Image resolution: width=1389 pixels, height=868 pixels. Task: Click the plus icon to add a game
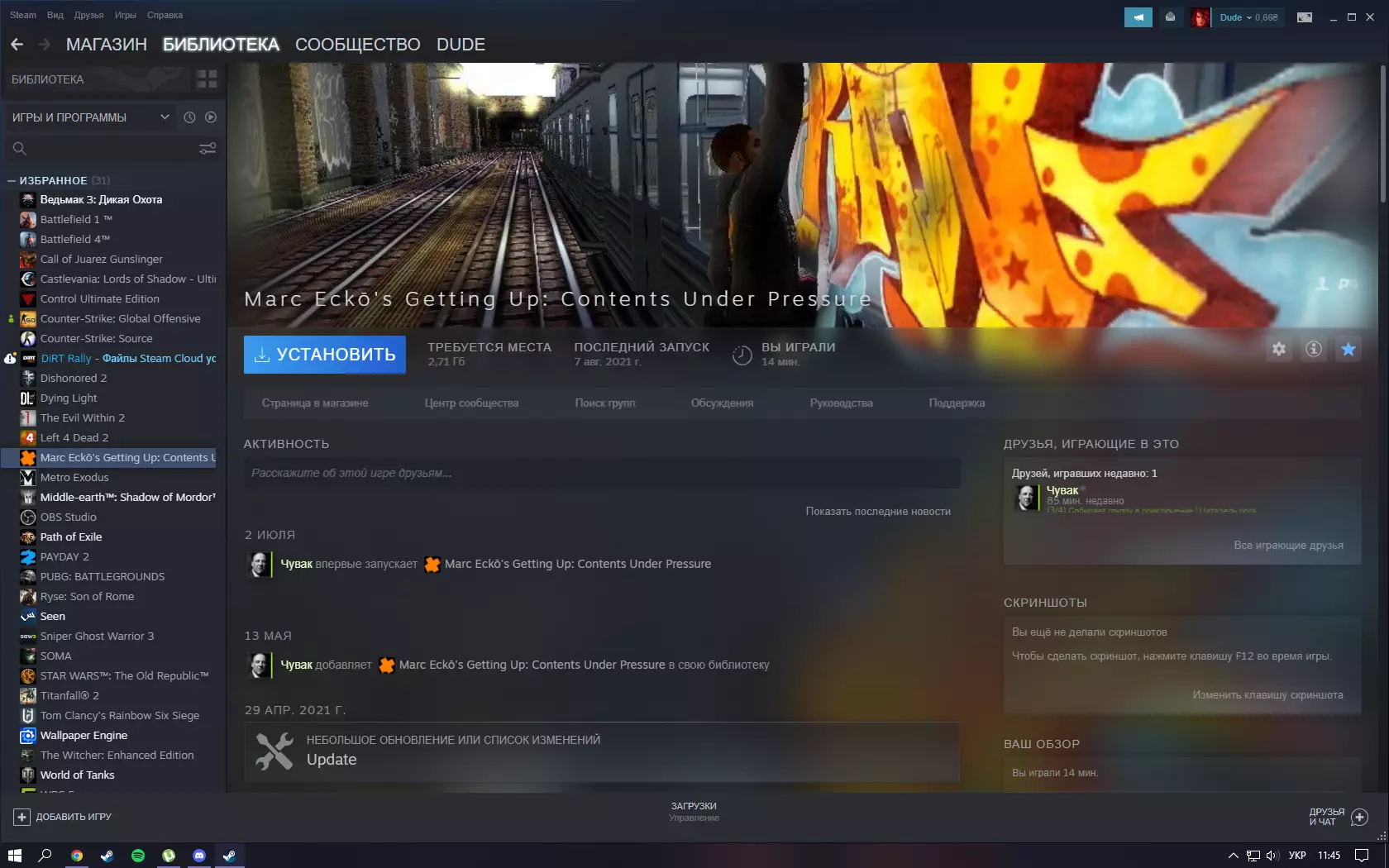pos(21,817)
